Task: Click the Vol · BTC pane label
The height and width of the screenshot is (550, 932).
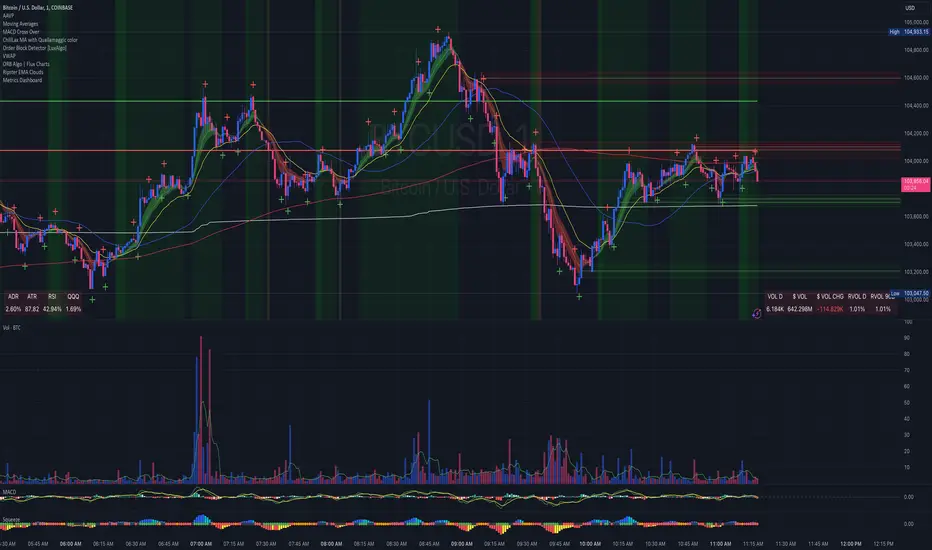Action: [x=12, y=328]
